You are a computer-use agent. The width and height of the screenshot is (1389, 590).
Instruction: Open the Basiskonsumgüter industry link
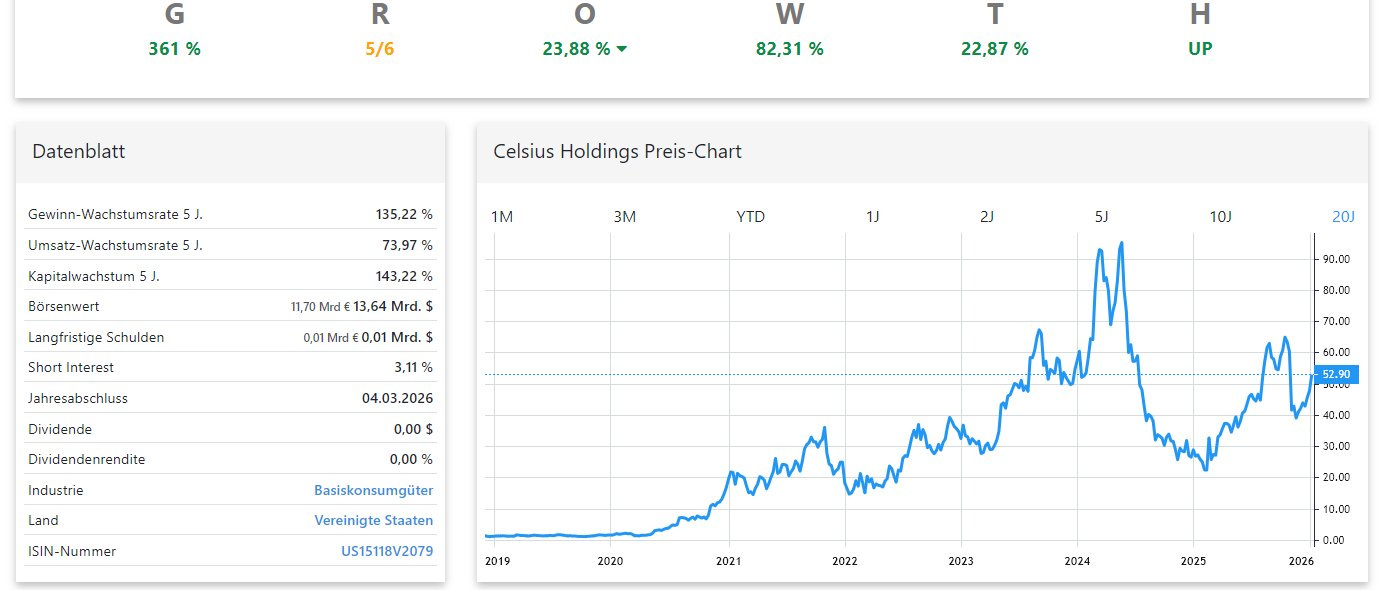(374, 490)
